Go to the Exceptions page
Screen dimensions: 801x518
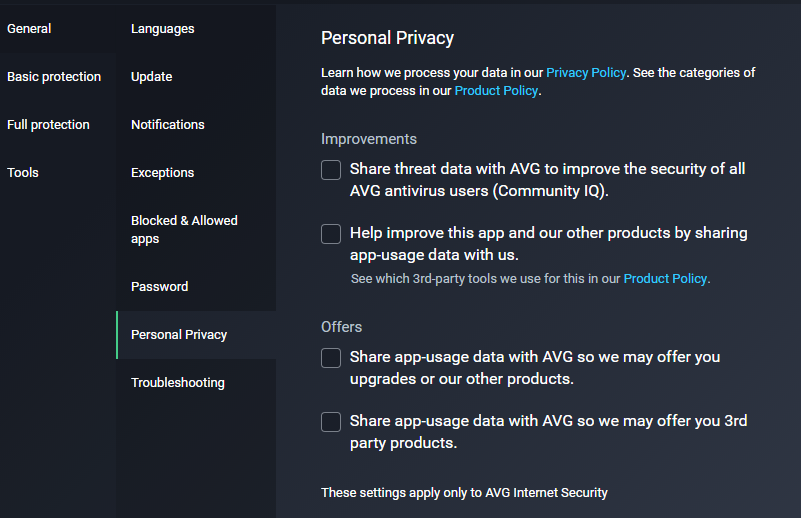(x=163, y=173)
